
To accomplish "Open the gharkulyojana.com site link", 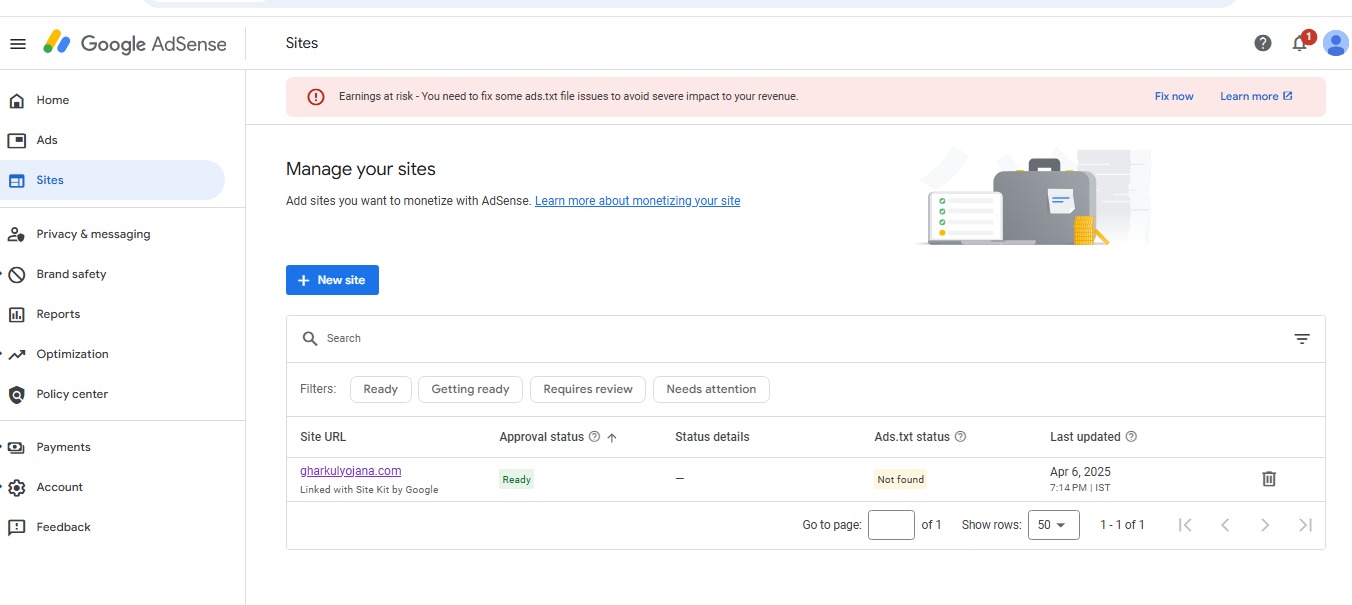I will [350, 471].
